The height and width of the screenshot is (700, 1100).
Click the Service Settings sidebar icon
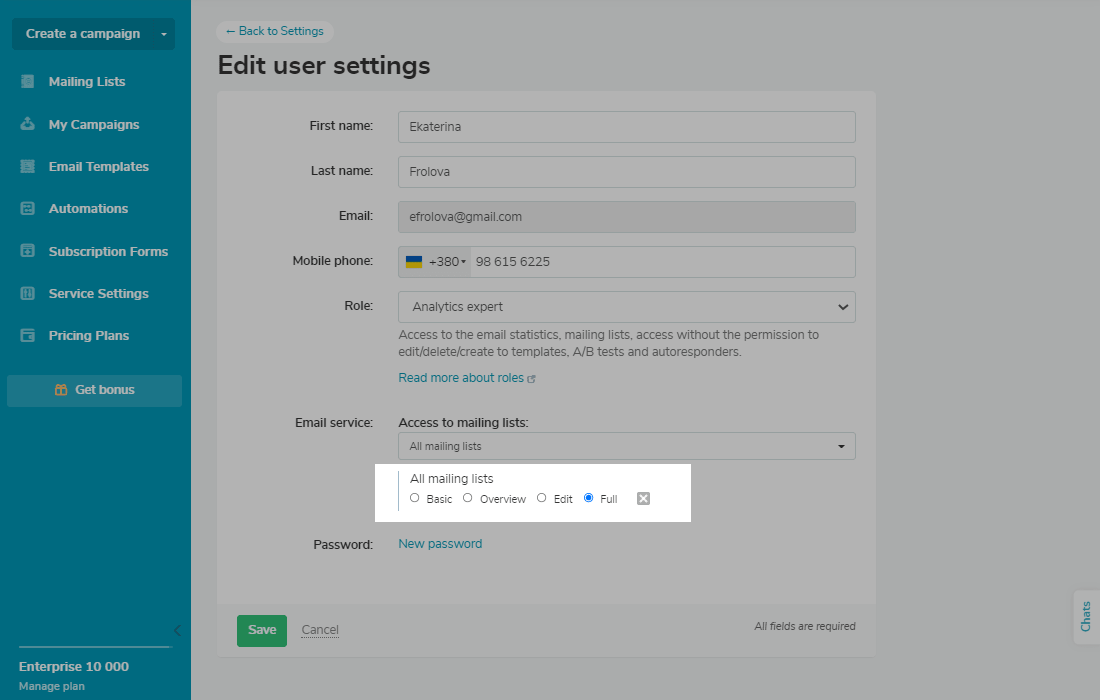click(x=27, y=293)
